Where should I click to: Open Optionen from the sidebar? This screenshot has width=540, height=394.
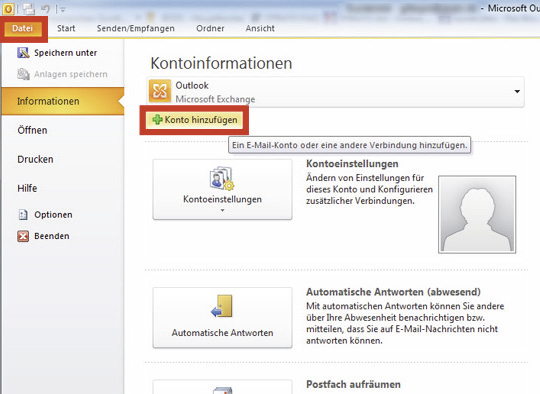(x=53, y=215)
